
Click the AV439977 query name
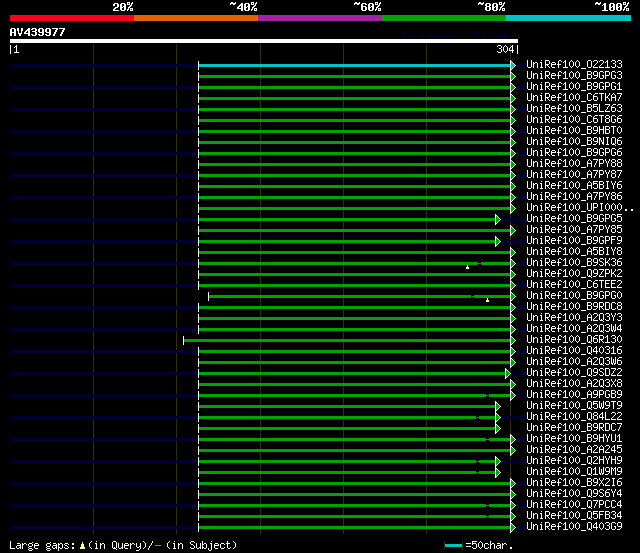(x=38, y=32)
